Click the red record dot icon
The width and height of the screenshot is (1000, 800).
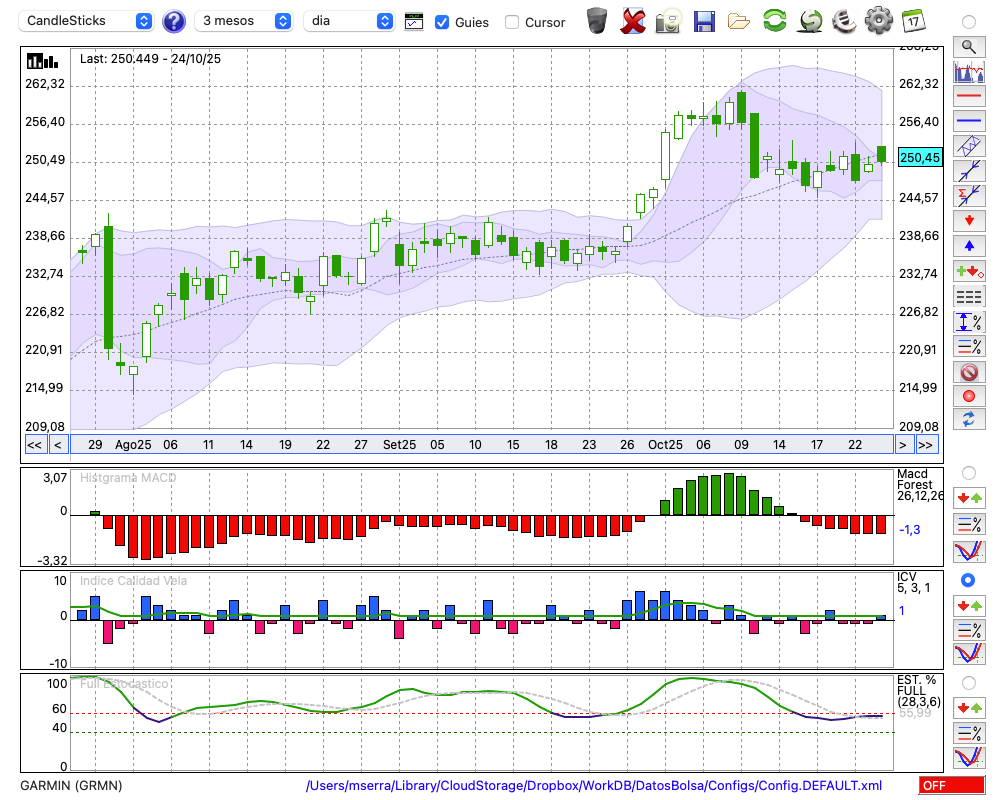[x=969, y=396]
